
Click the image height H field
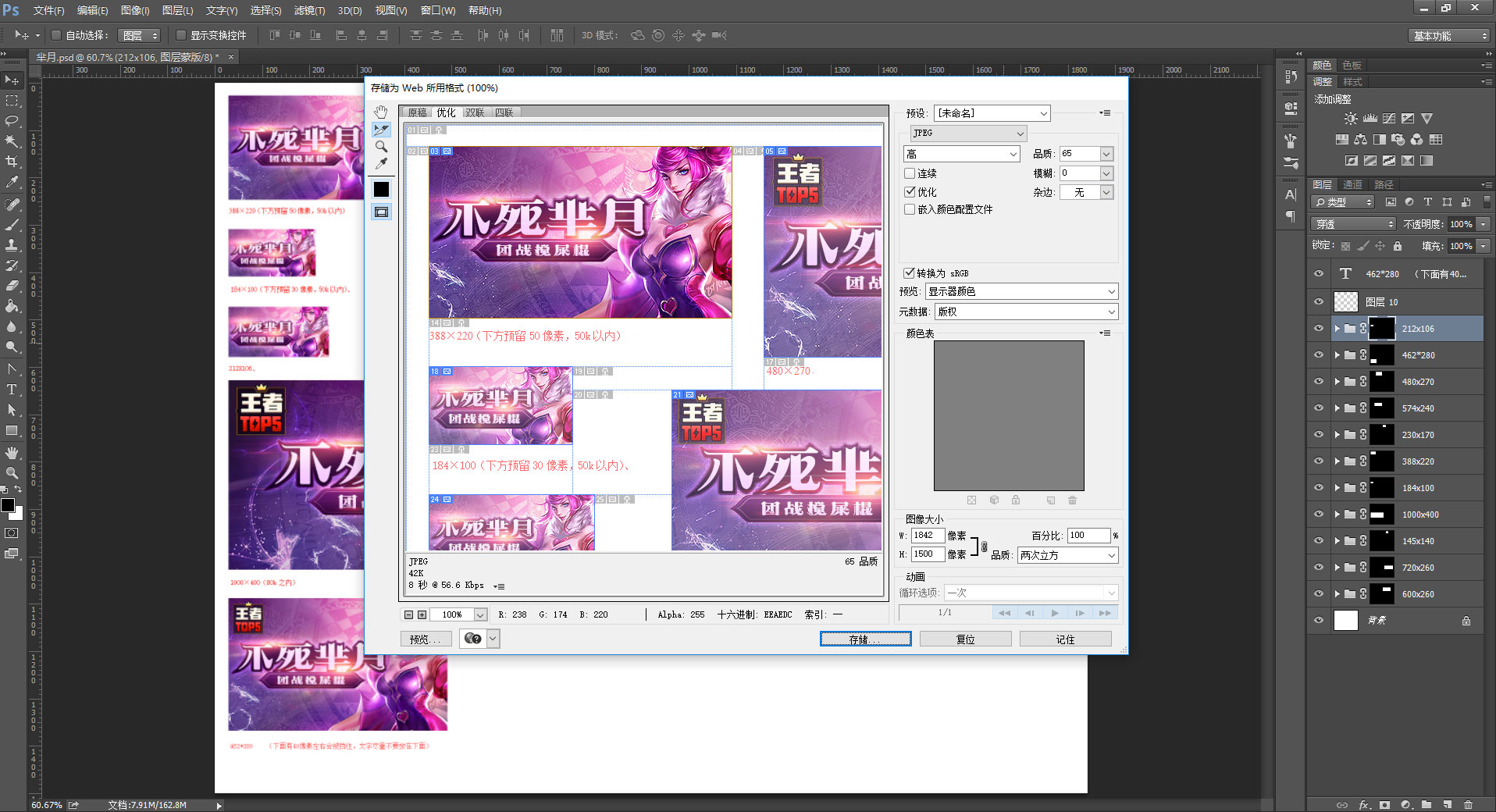[928, 554]
